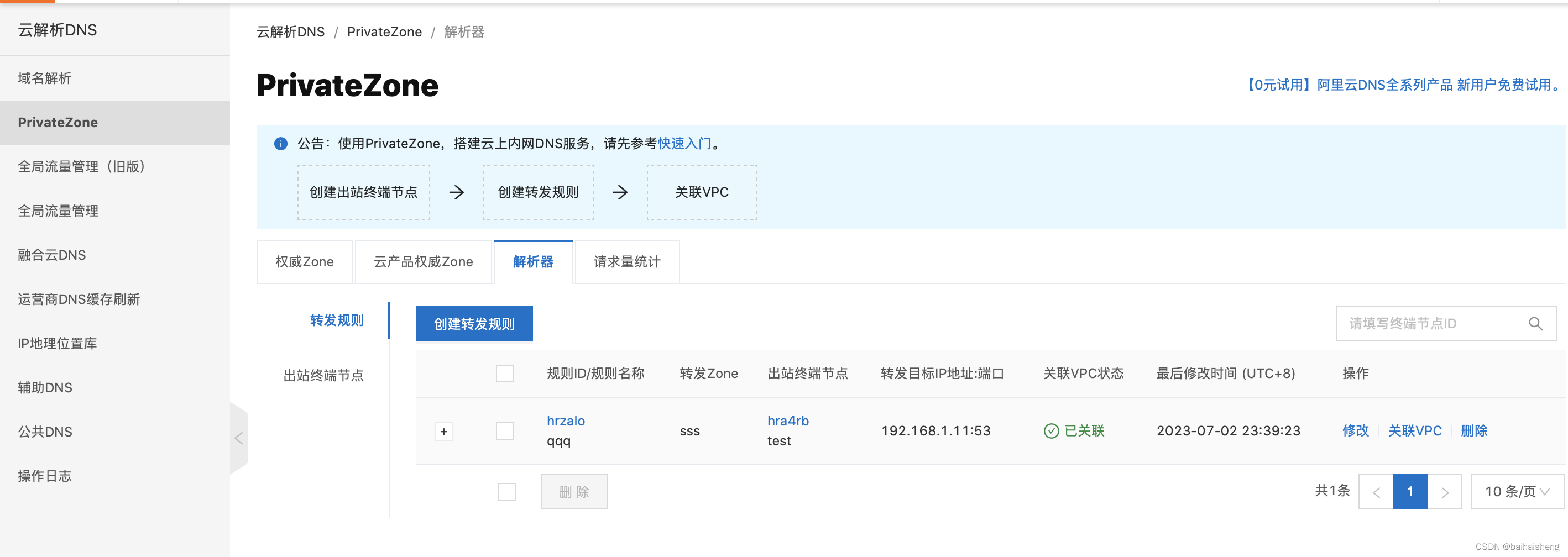The width and height of the screenshot is (1568, 557).
Task: Check the checkbox for rule hrzalo
Action: point(505,430)
